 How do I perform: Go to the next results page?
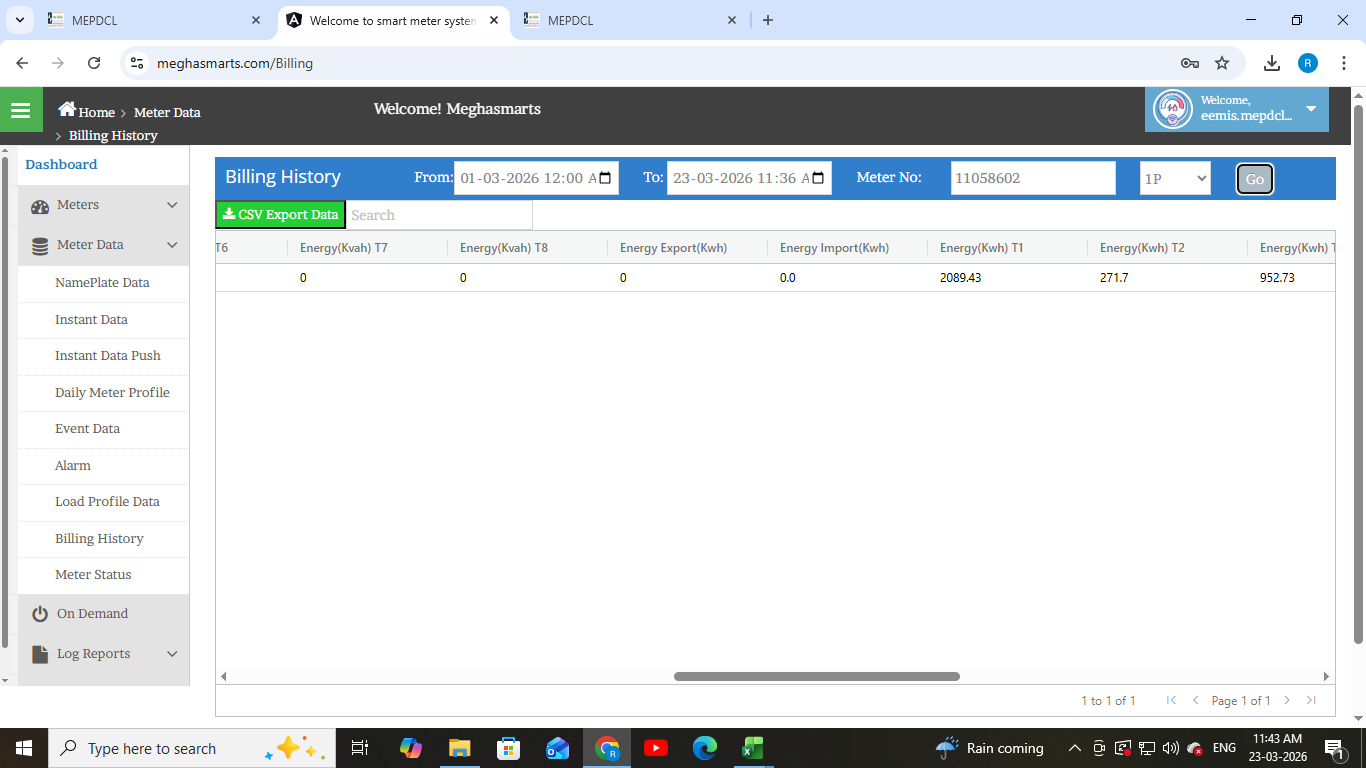[1287, 700]
